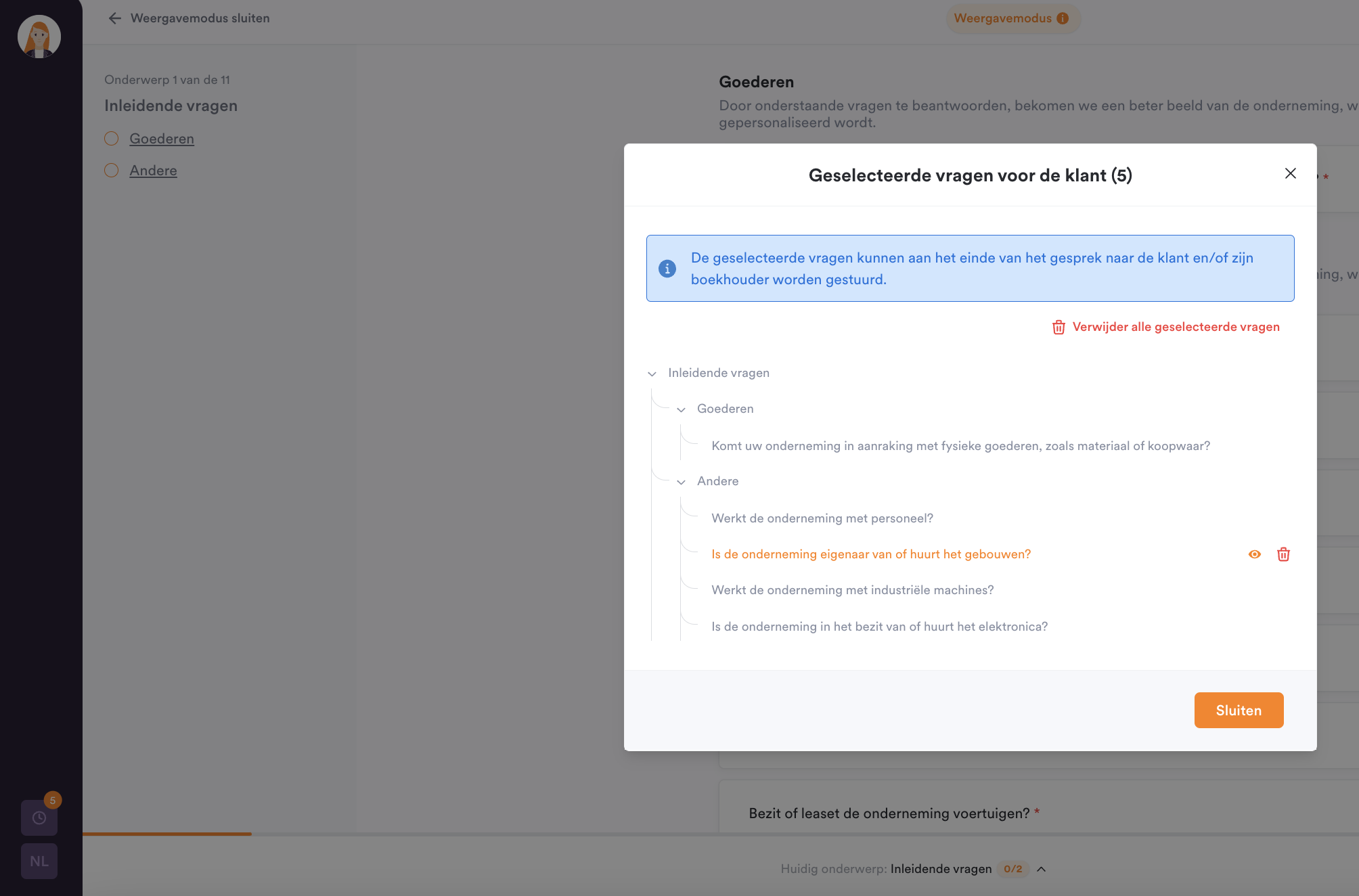Click the Weergavemodus badge label
The image size is (1359, 896).
coord(1002,18)
